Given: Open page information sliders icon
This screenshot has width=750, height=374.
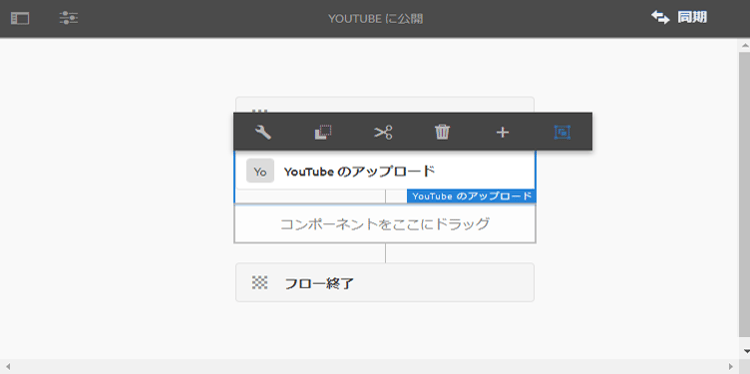Looking at the screenshot, I should [69, 18].
